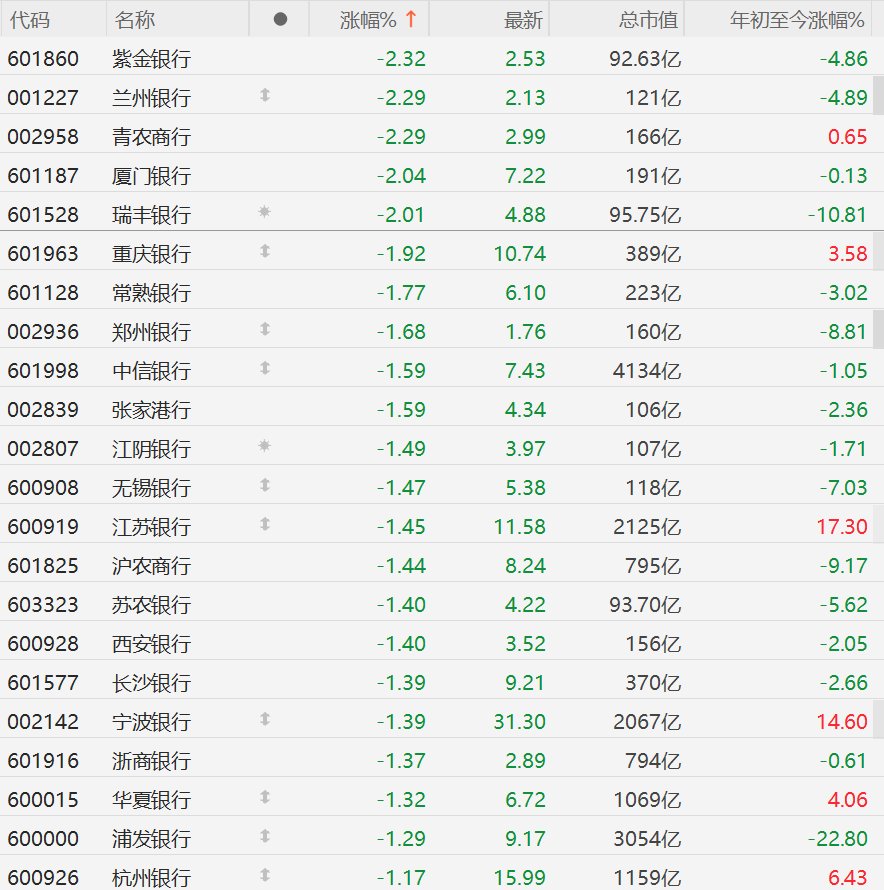Sort by the 年初至今涨幅% column header
The image size is (884, 890).
click(x=797, y=20)
